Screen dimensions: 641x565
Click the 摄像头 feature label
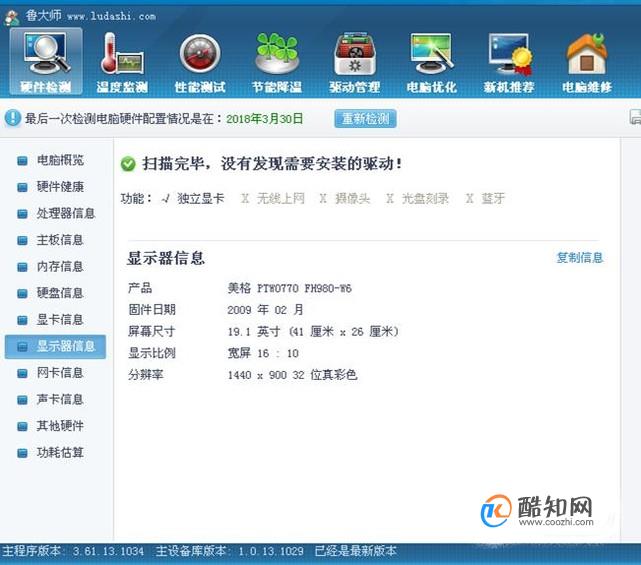353,198
